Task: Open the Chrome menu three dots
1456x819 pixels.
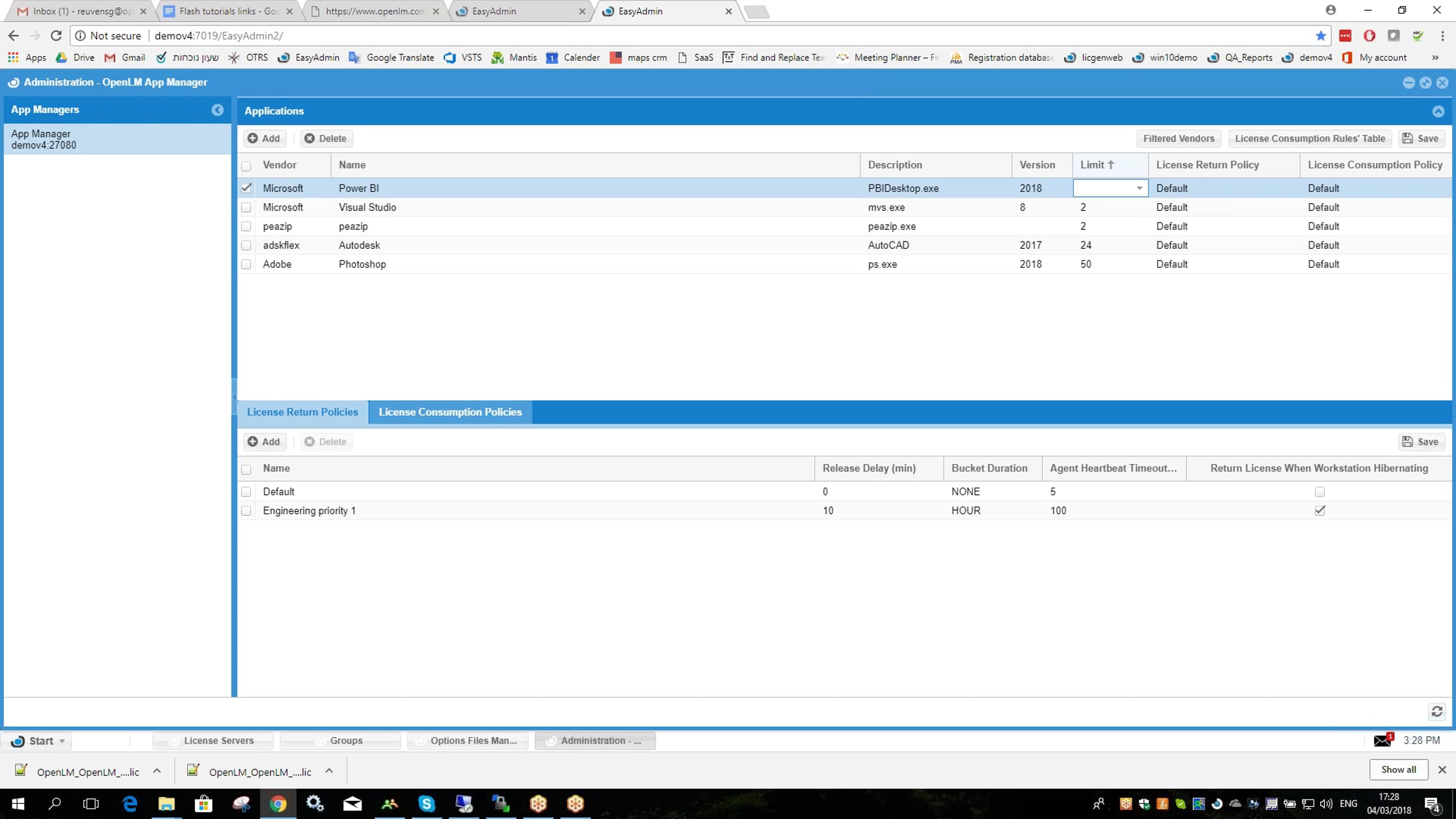Action: (x=1442, y=36)
